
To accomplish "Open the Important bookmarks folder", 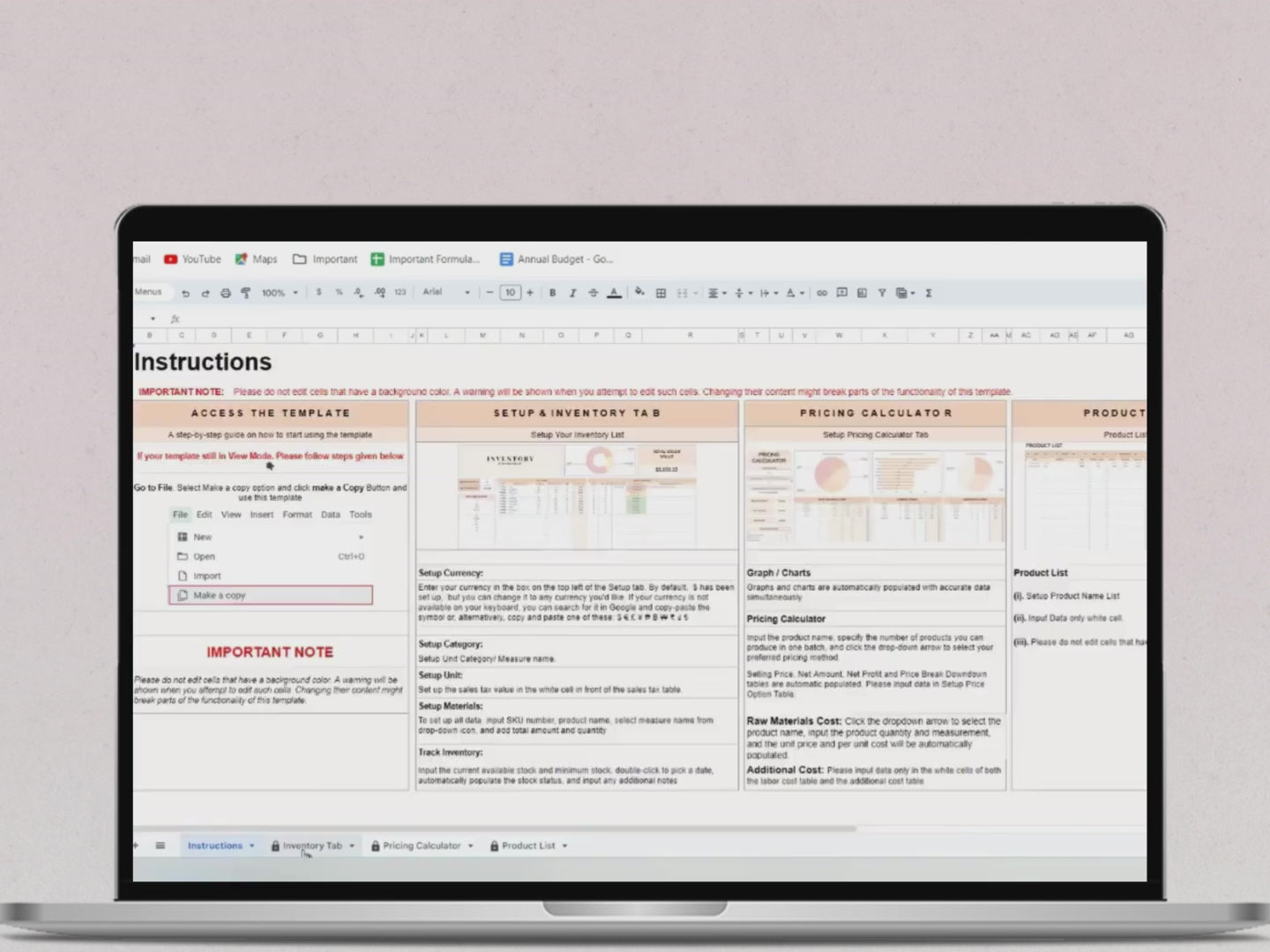I will (x=325, y=259).
